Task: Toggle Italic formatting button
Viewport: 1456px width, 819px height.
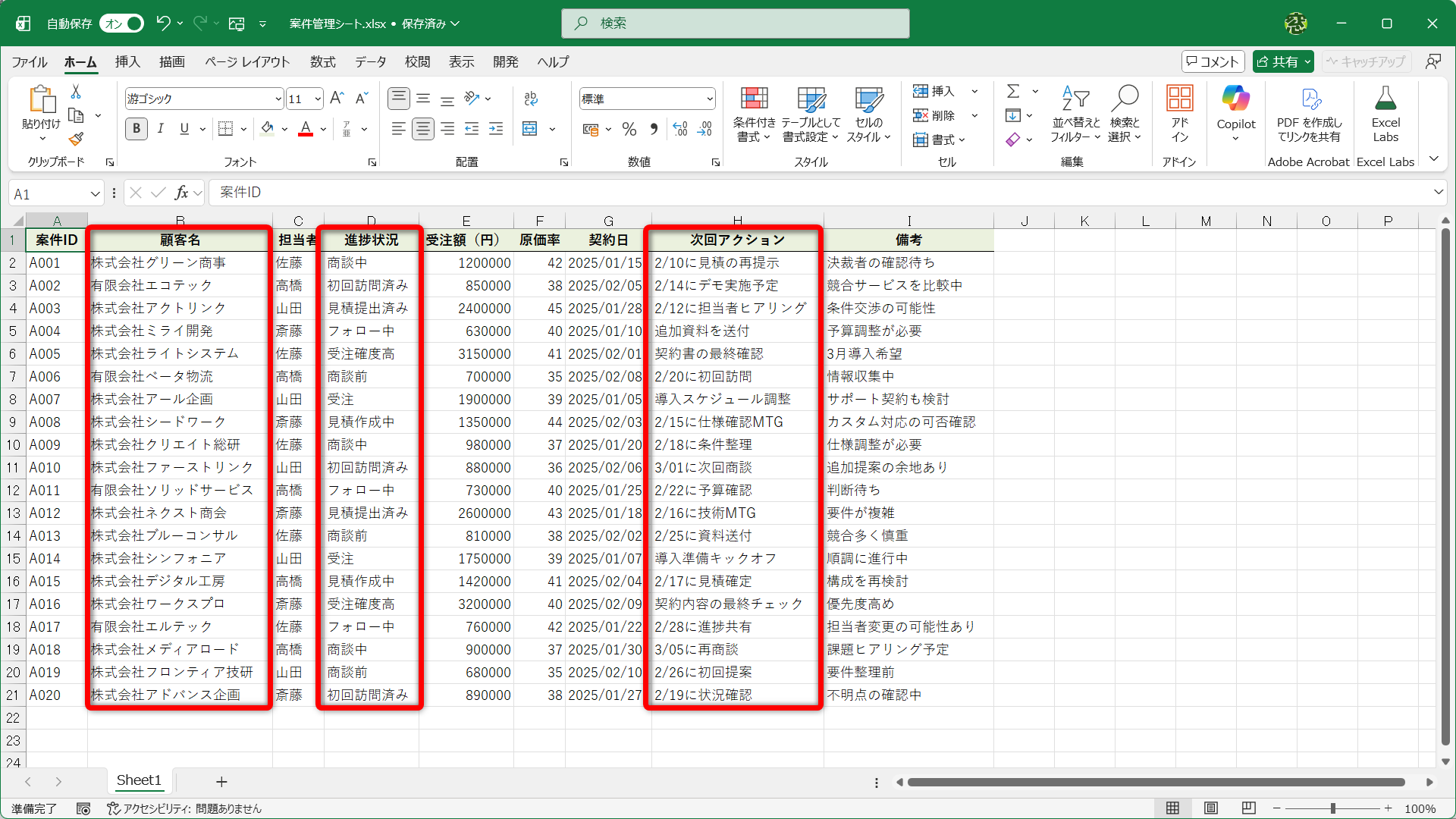Action: click(161, 129)
